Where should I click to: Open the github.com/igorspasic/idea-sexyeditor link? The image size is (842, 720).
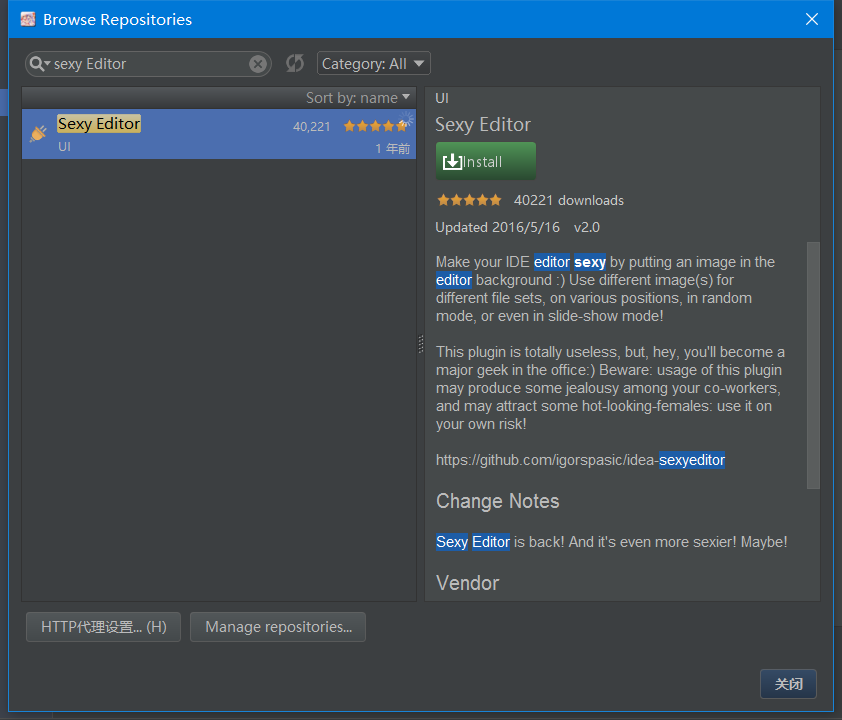tap(580, 460)
